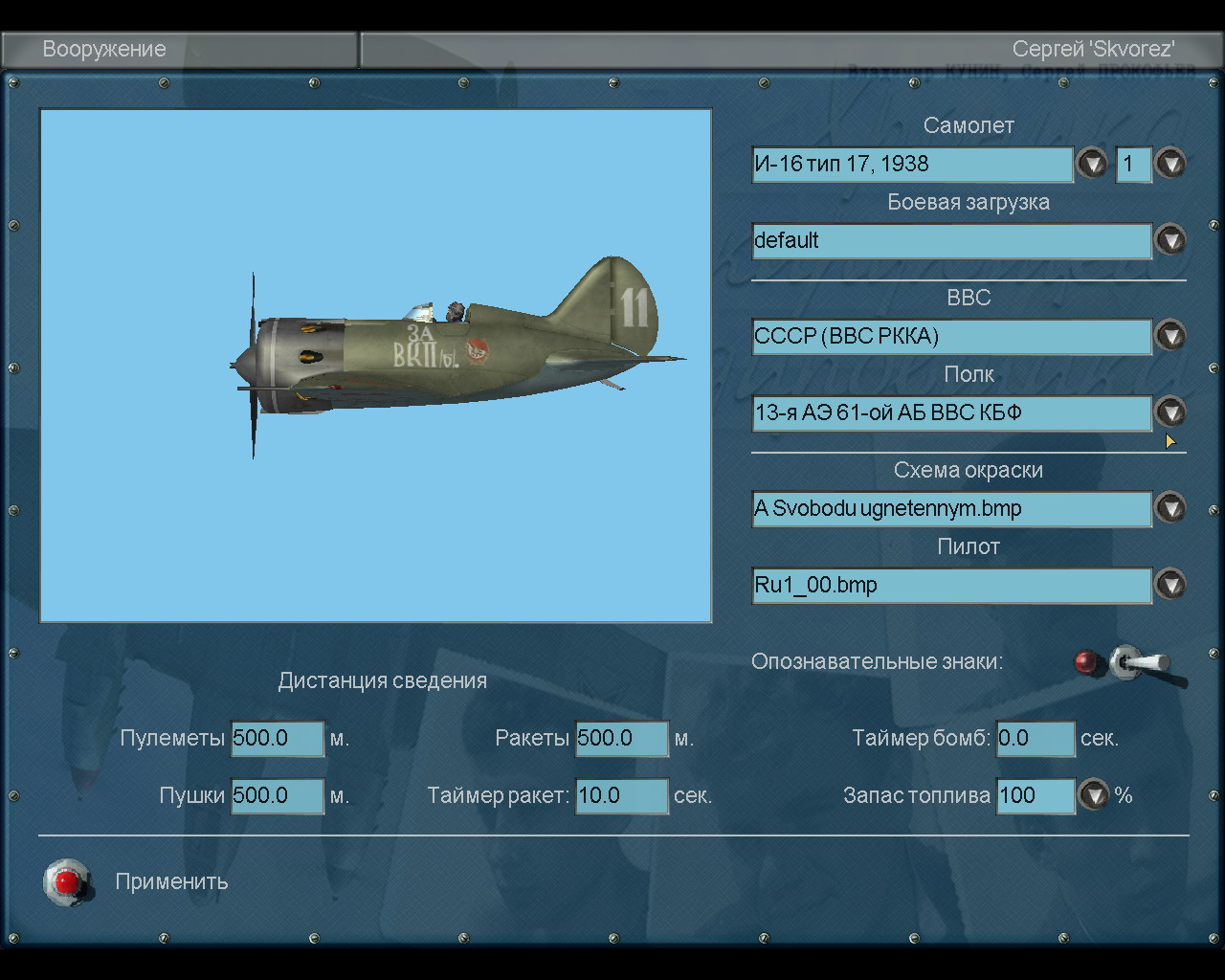Click the Применить text label
The height and width of the screenshot is (980, 1225).
pyautogui.click(x=171, y=881)
